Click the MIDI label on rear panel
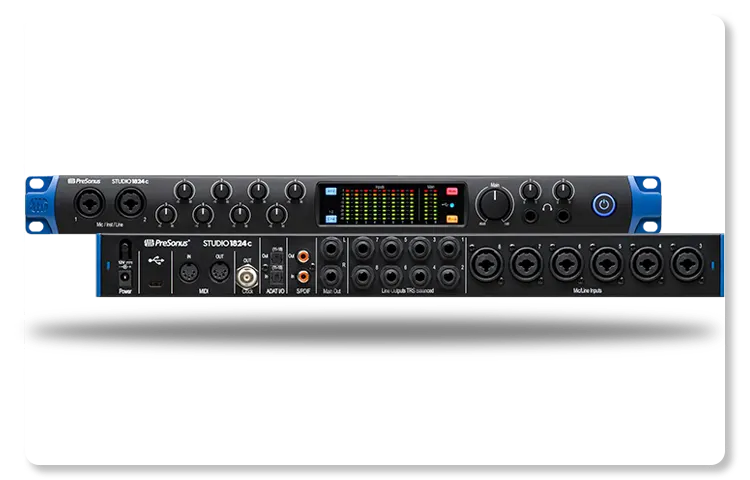 (203, 291)
